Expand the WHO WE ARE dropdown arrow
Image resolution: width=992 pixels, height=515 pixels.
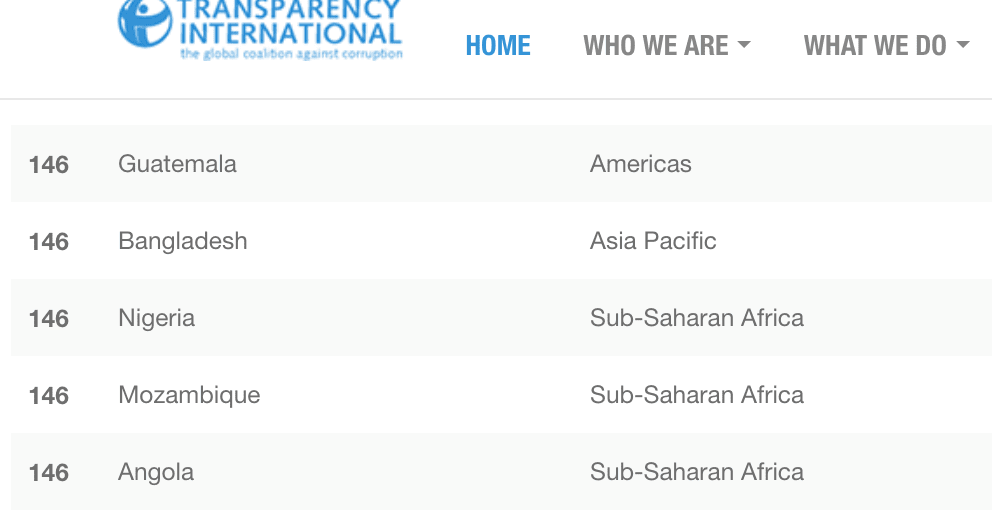(744, 45)
